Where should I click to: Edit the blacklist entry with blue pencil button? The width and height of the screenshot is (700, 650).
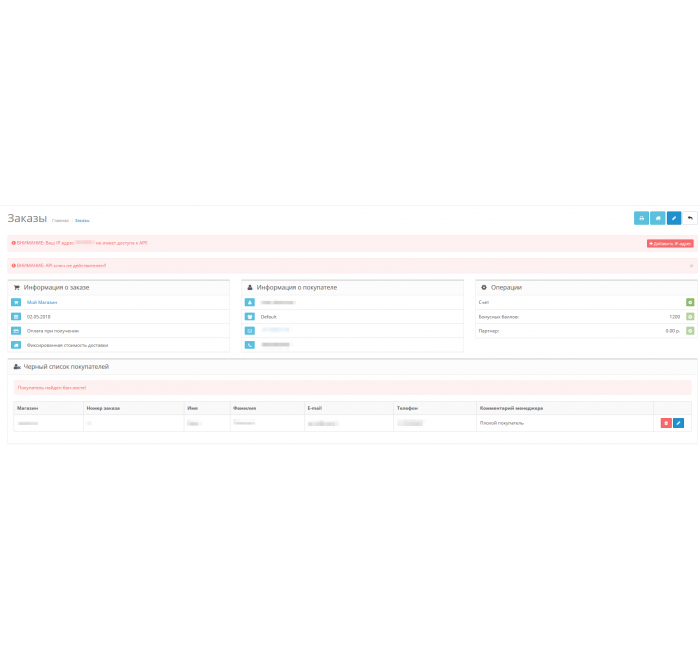click(678, 423)
